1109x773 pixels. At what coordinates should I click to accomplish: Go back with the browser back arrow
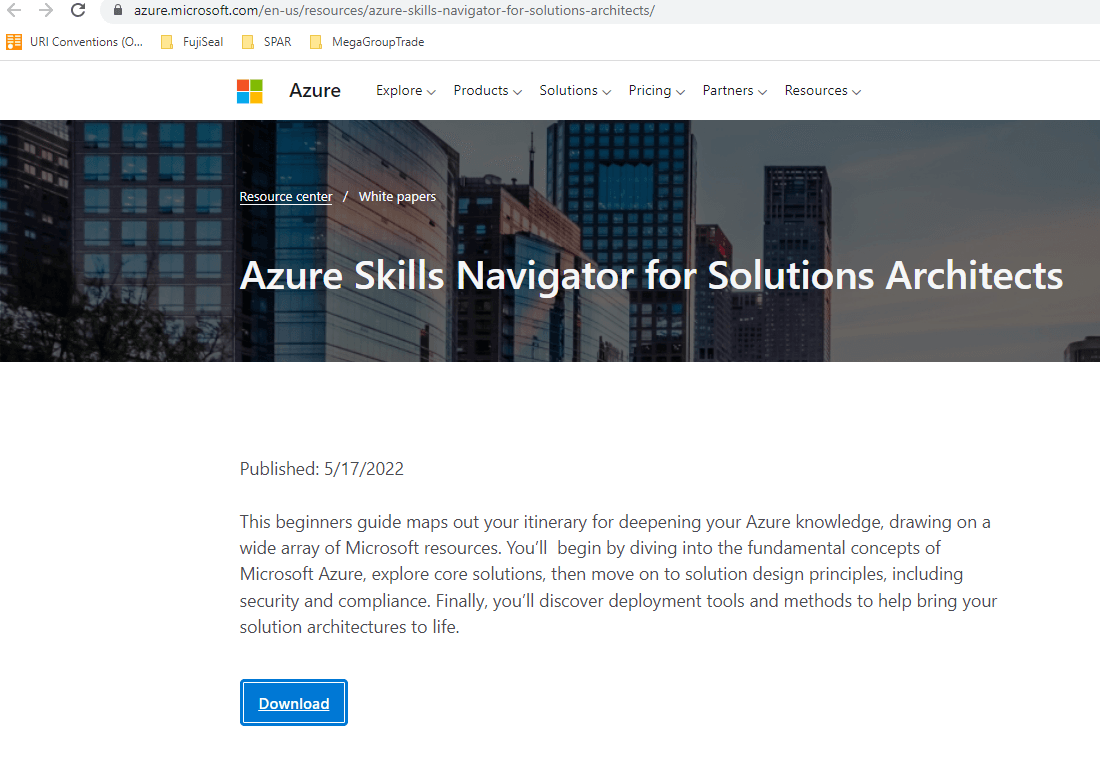pos(14,10)
